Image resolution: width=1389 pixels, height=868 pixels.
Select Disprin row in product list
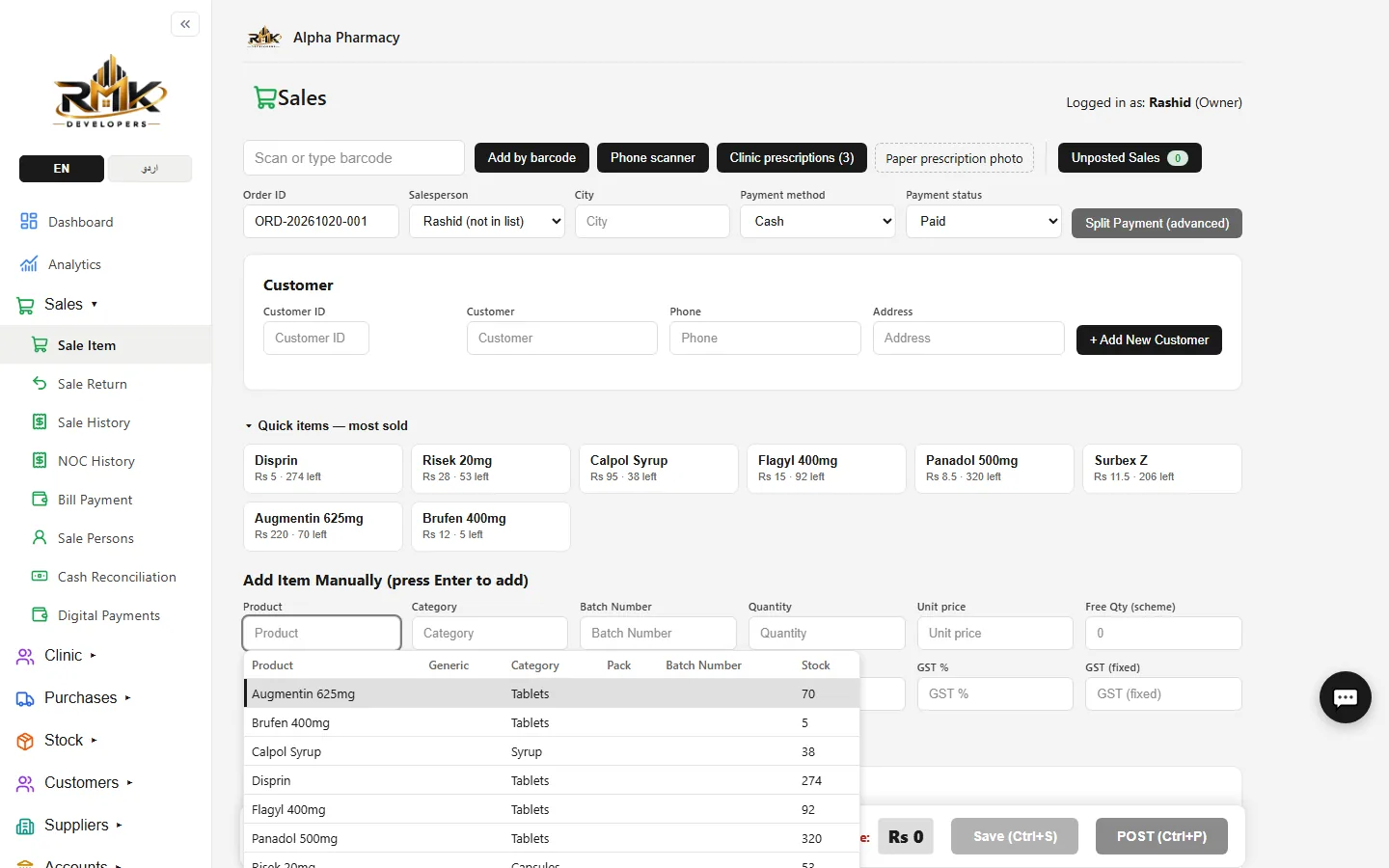coord(551,780)
